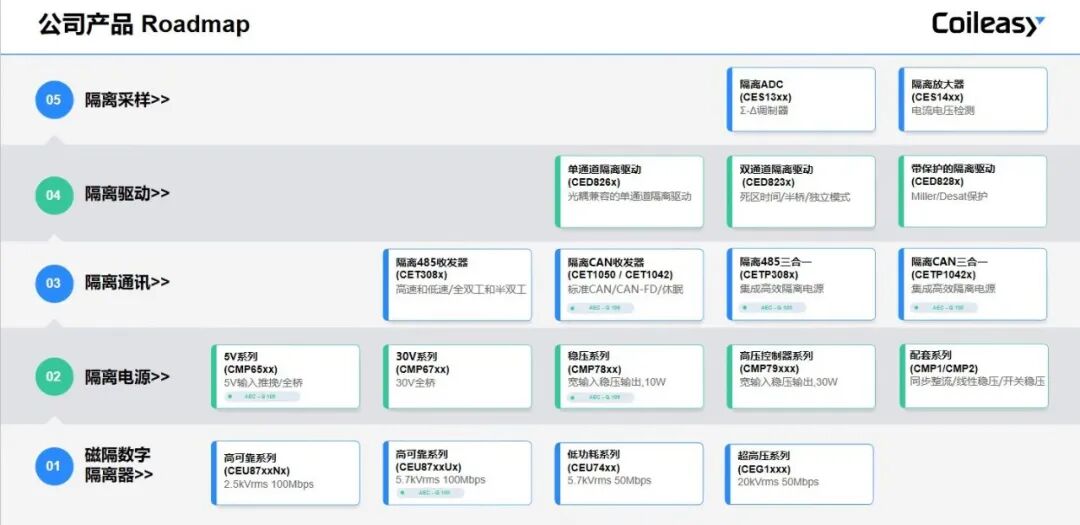Select the 高可靠系列 (CEU87xxUx) card

tap(457, 473)
